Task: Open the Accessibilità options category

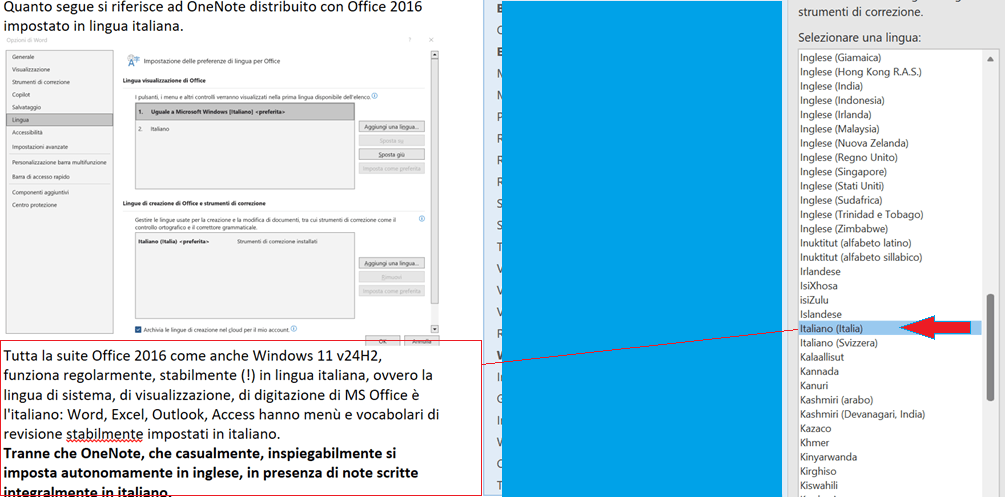Action: 27,132
